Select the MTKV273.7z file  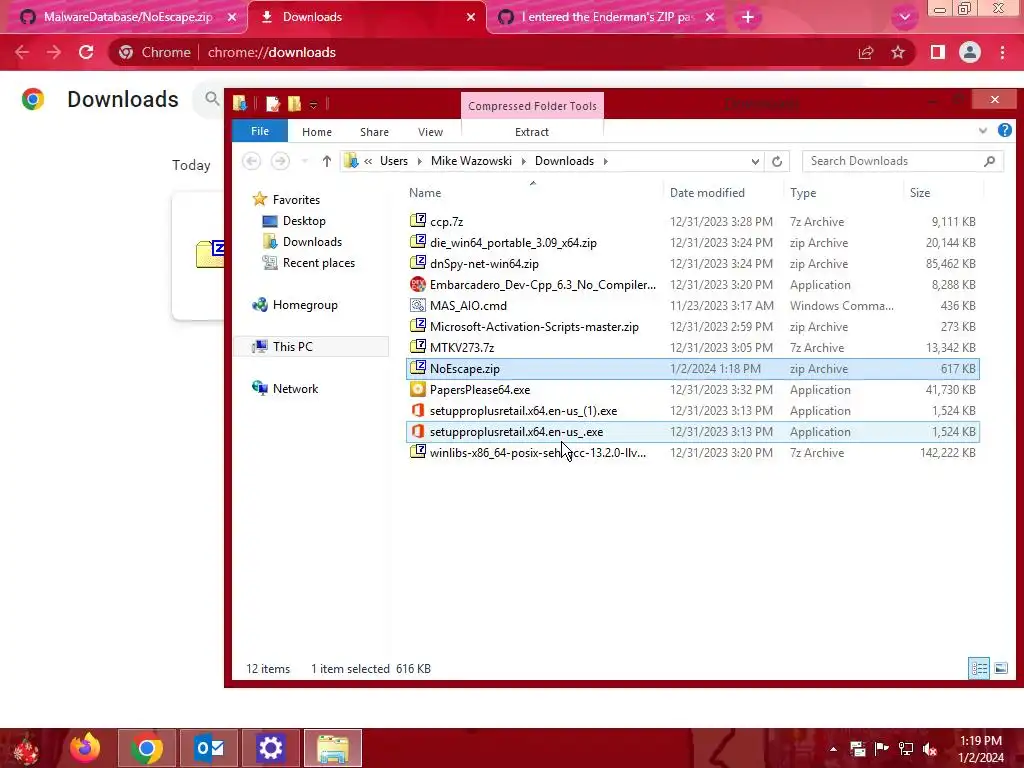[x=692, y=347]
